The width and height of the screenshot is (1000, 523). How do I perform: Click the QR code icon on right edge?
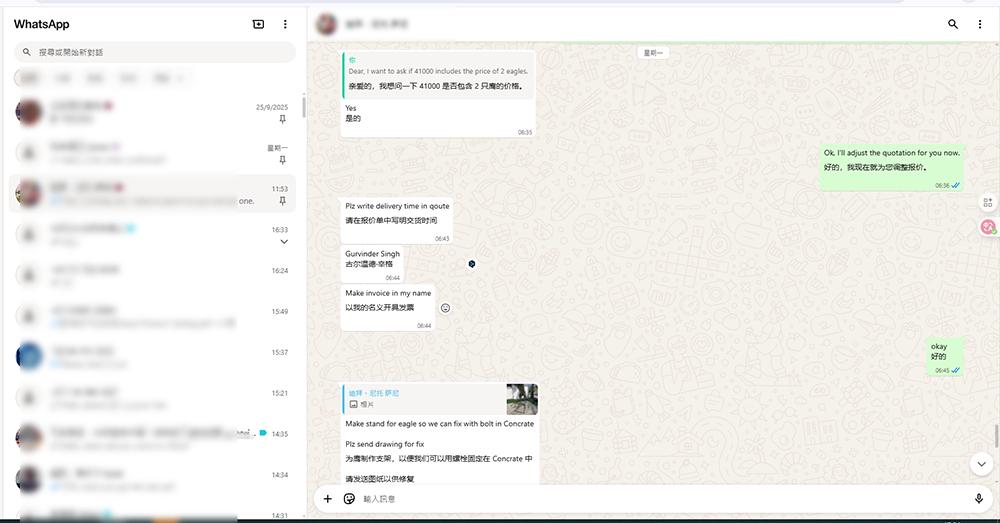[988, 203]
